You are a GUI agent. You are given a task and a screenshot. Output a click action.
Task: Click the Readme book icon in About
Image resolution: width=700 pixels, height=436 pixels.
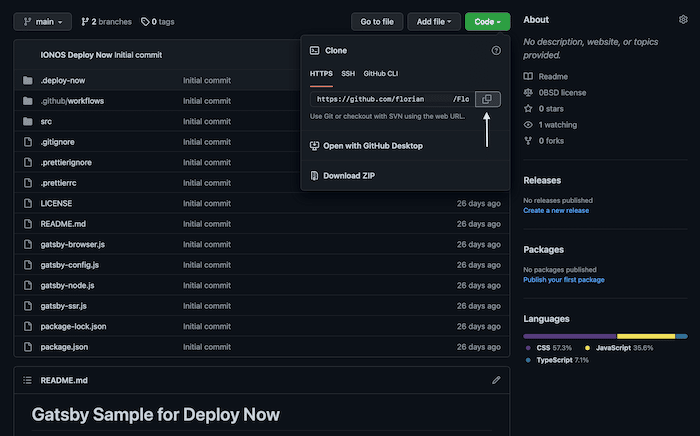point(528,76)
